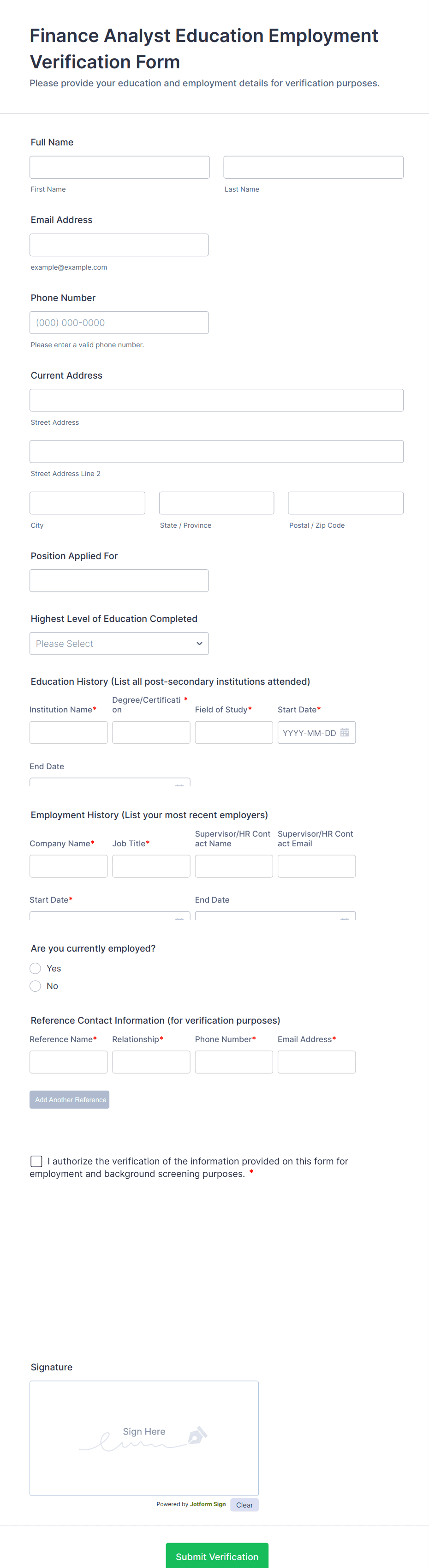Screen dimensions: 429x1568
Task: Click the First Name input field
Action: pyautogui.click(x=119, y=168)
